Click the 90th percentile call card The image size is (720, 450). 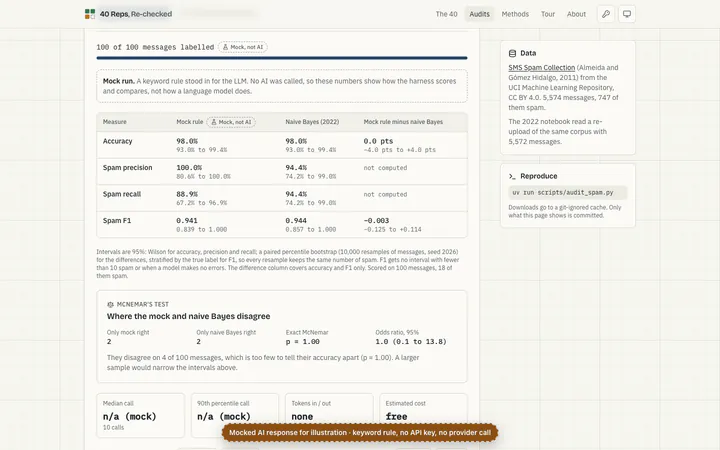pyautogui.click(x=235, y=416)
